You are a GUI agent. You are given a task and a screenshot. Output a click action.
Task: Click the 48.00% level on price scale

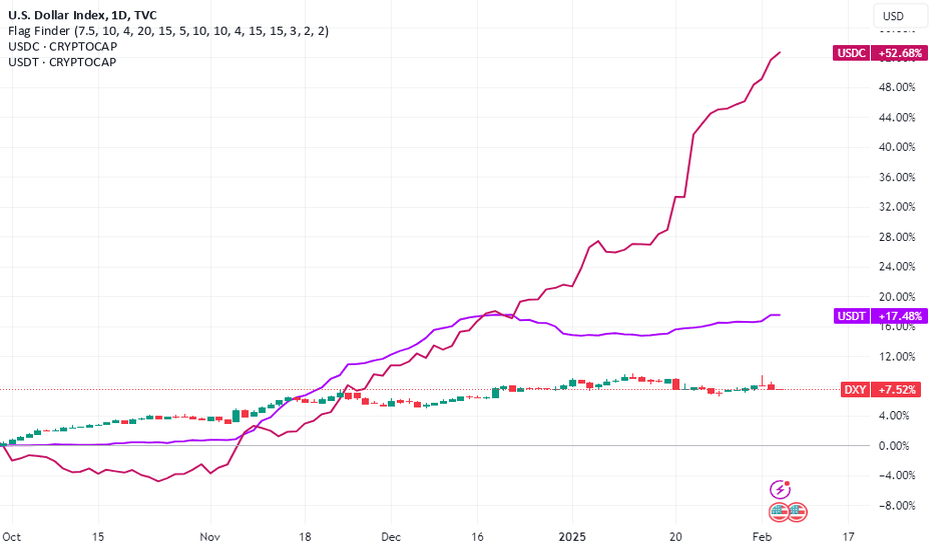(x=897, y=87)
